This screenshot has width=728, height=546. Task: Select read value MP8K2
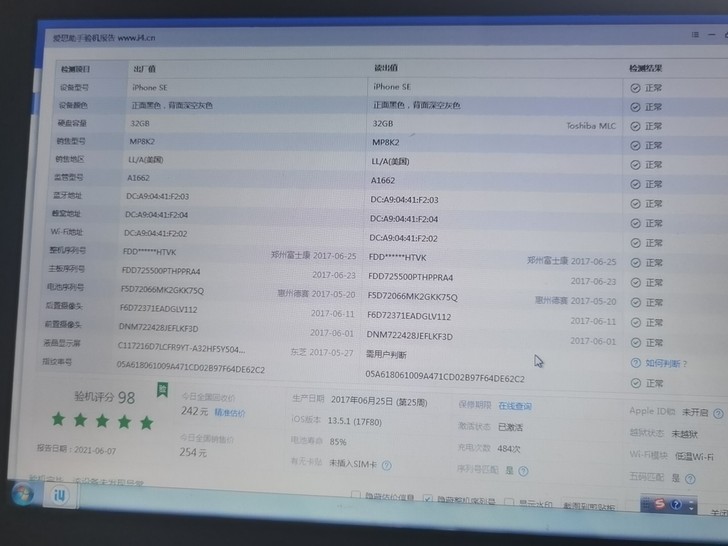pyautogui.click(x=386, y=142)
